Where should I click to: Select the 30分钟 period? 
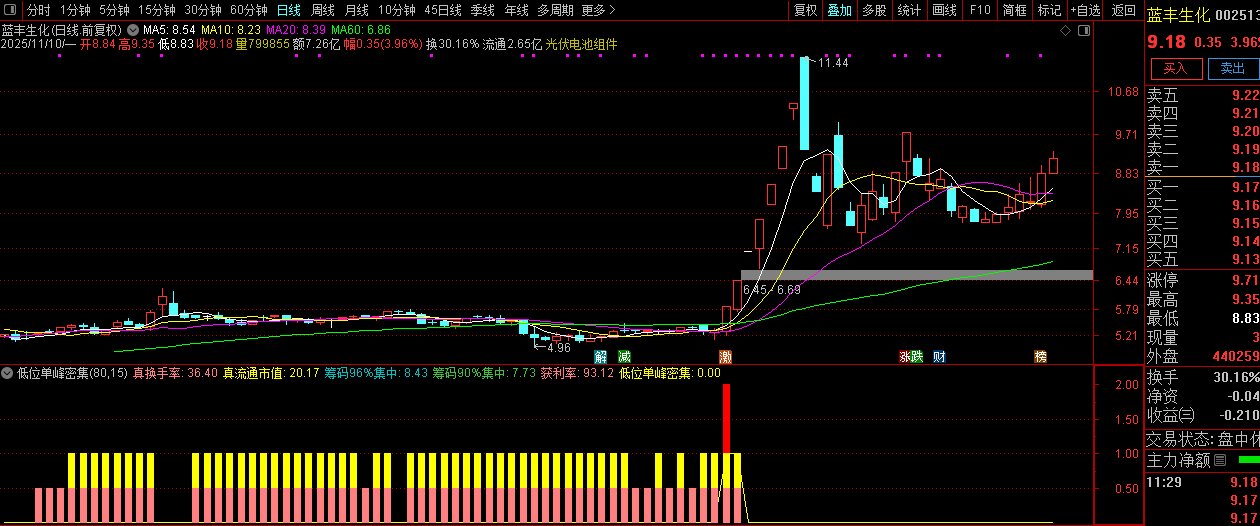[203, 10]
